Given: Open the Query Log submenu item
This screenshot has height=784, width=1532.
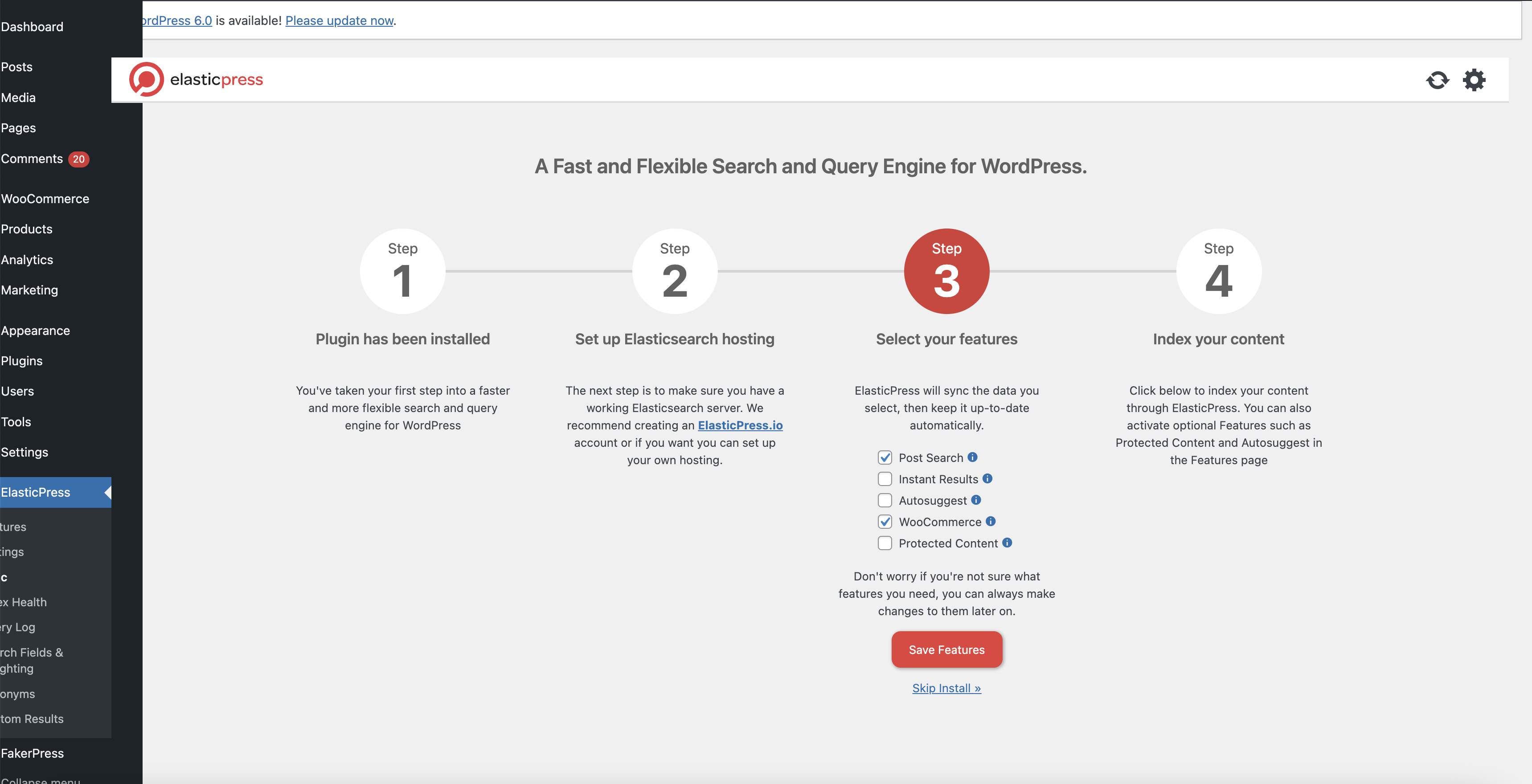Looking at the screenshot, I should coord(18,627).
